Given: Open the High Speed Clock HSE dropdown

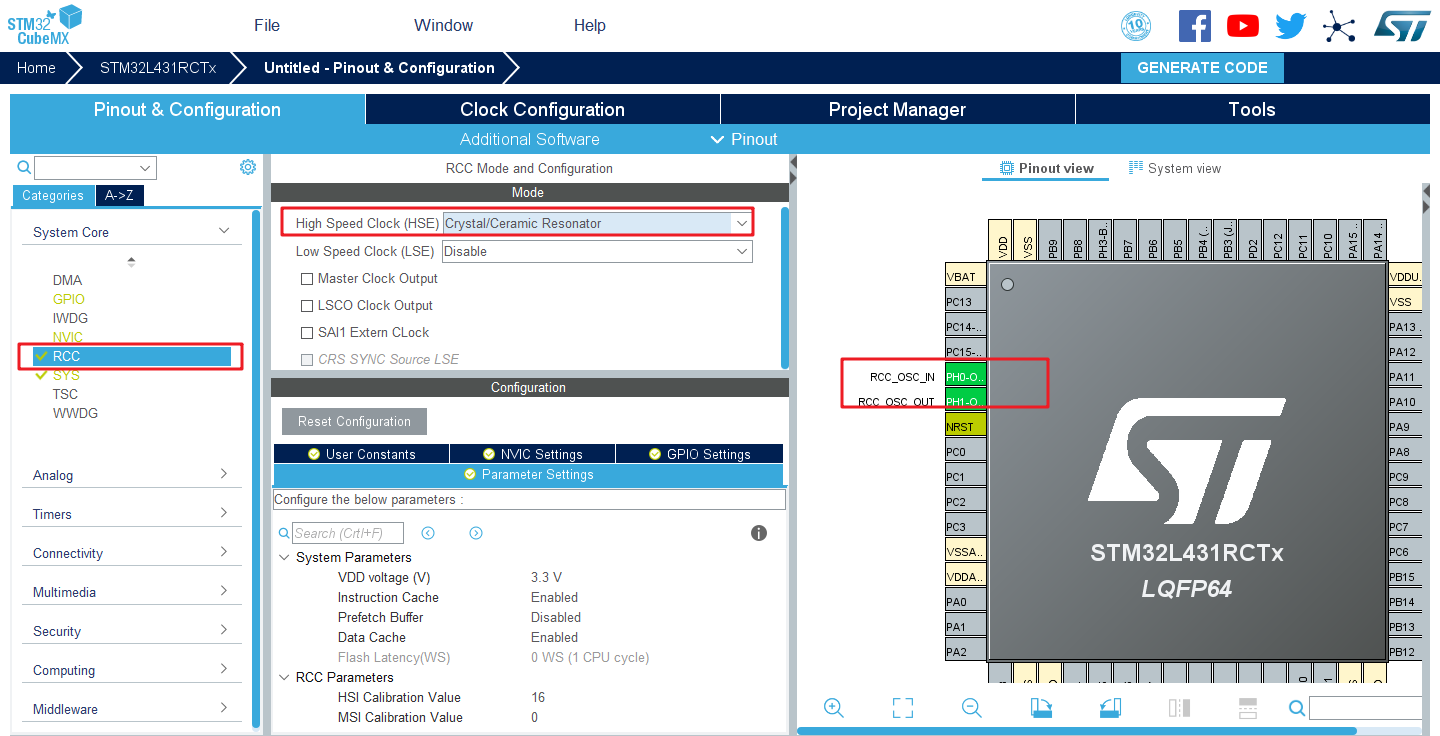Looking at the screenshot, I should (742, 222).
